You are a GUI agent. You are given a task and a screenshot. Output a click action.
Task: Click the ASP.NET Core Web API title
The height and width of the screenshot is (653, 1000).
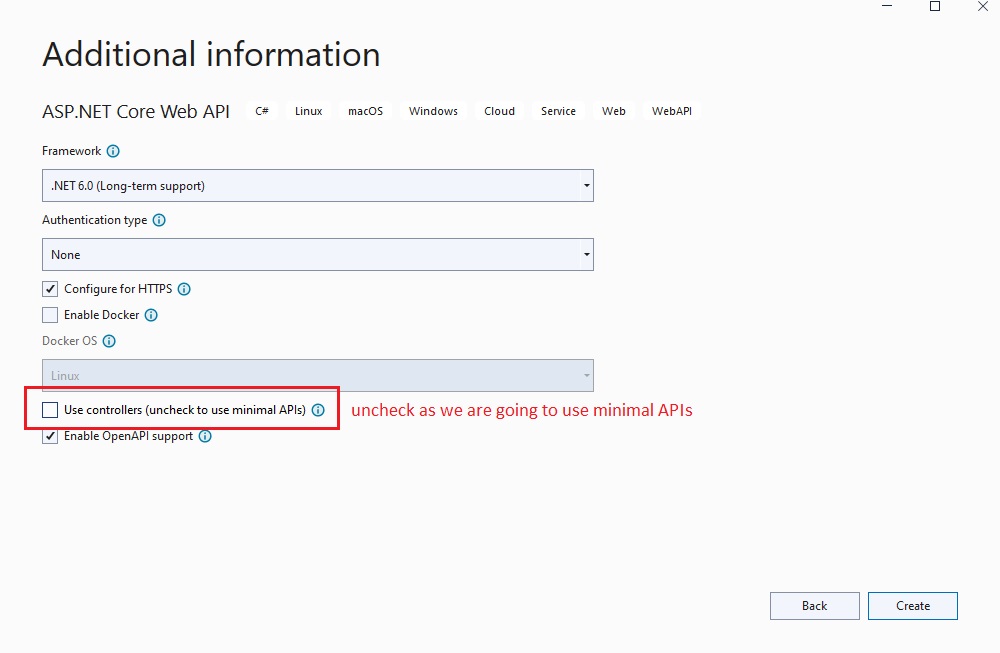click(136, 112)
